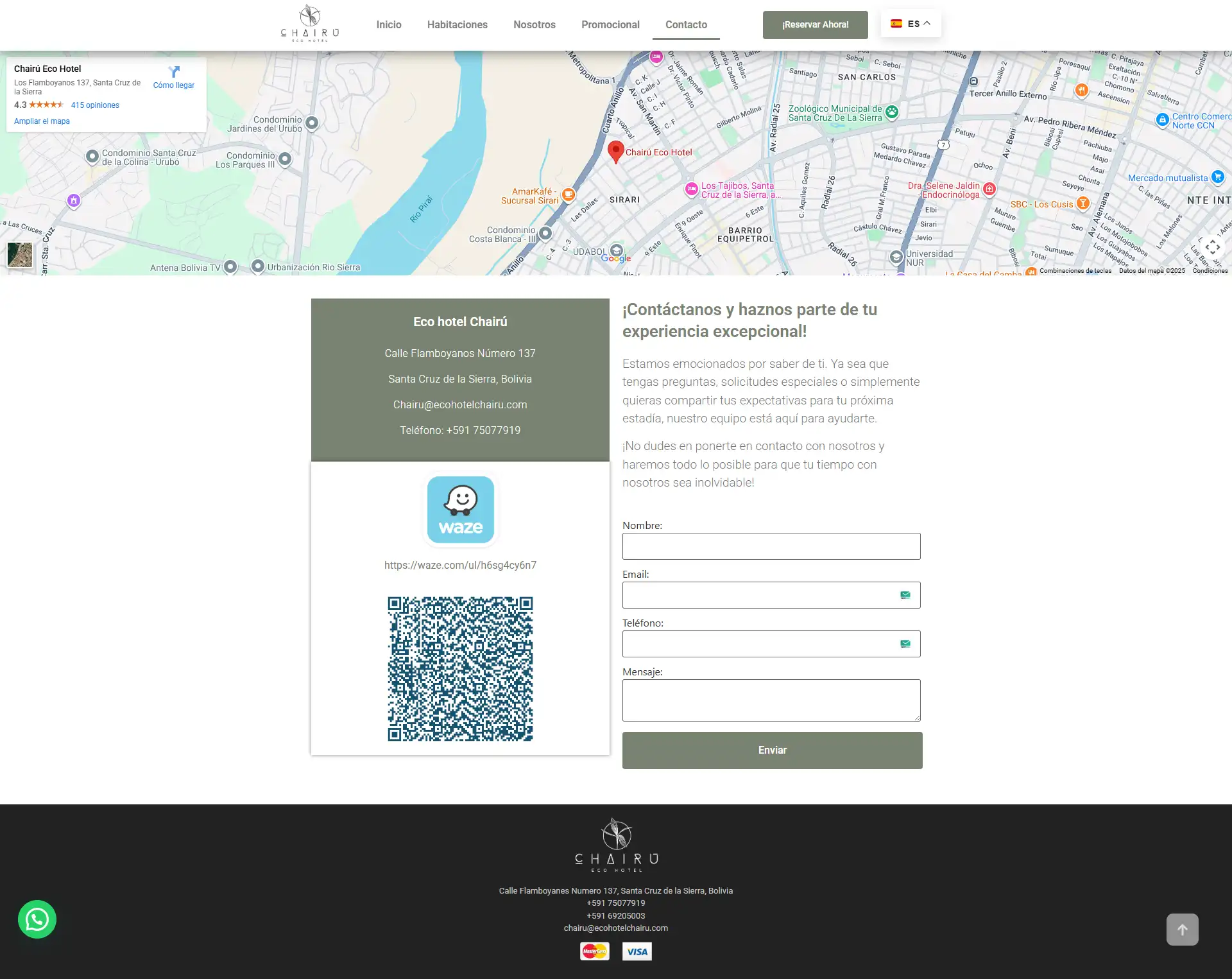Viewport: 1232px width, 979px height.
Task: Click the WhatsApp floating chat icon
Action: 37,919
